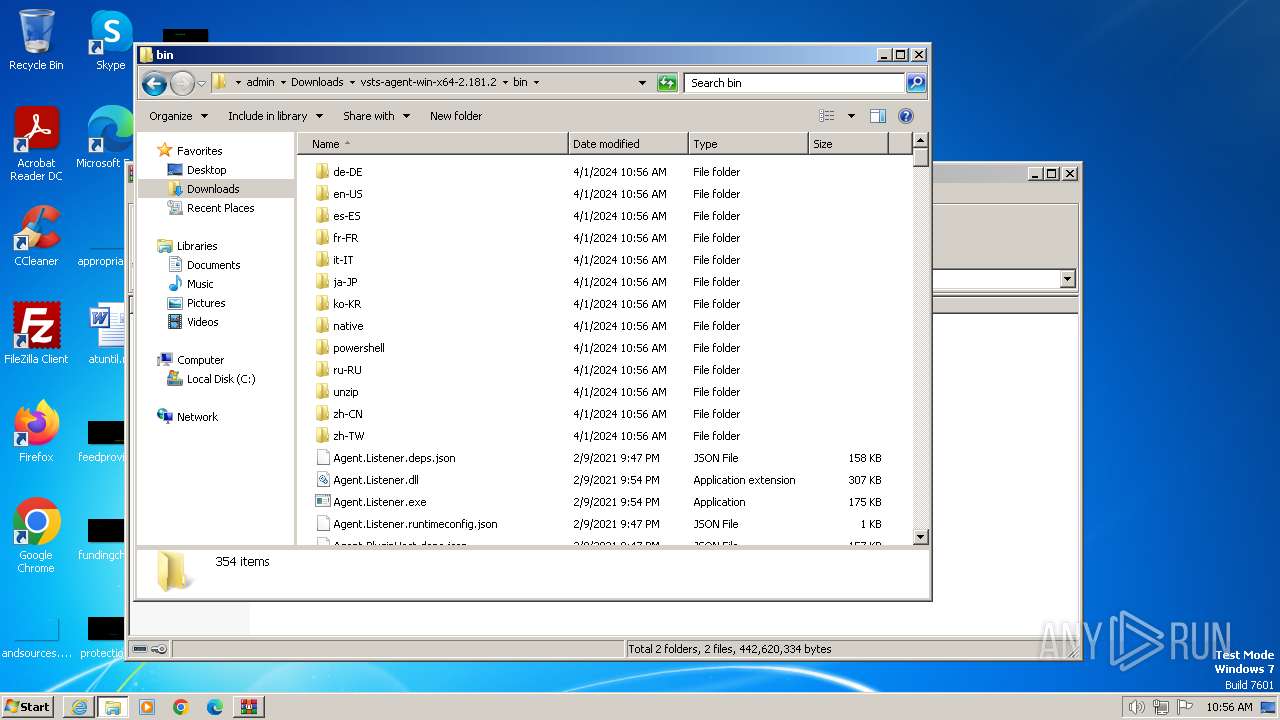This screenshot has width=1280, height=720.
Task: Select the native folder icon
Action: [322, 326]
